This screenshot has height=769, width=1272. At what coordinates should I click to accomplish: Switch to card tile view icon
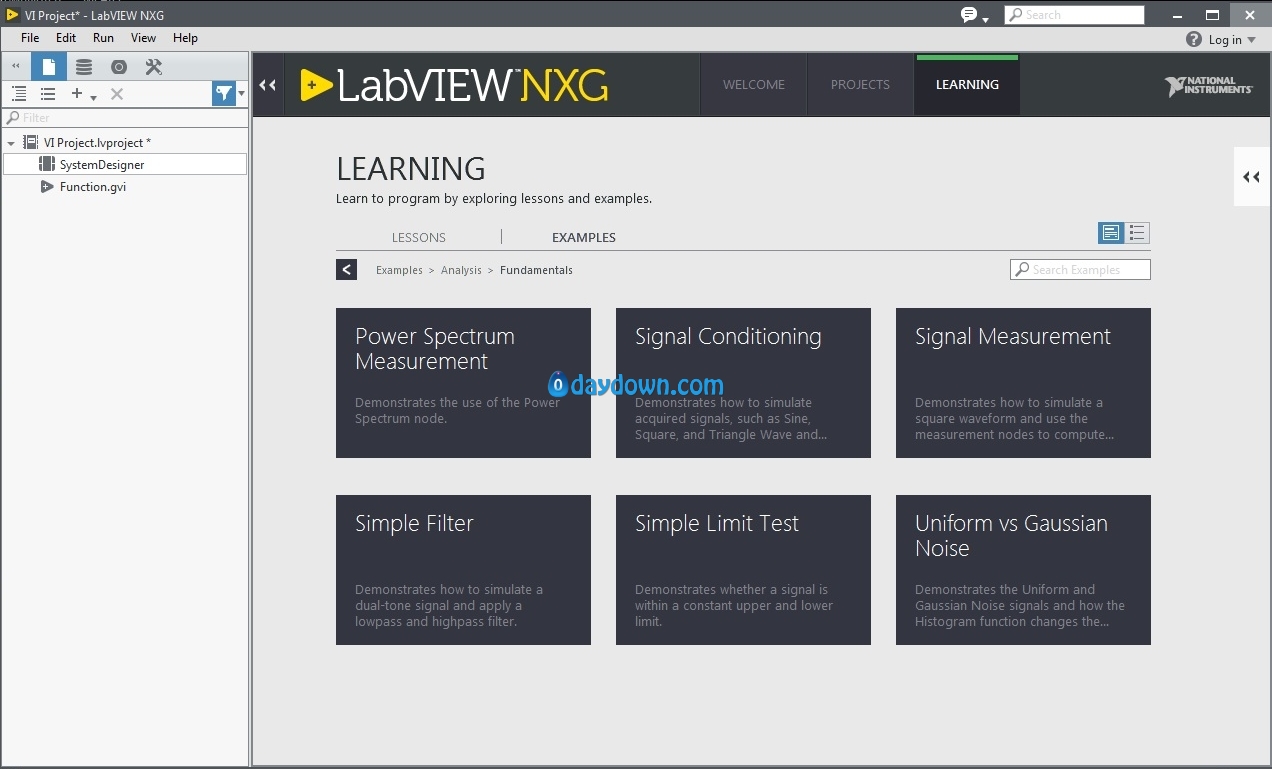pos(1111,233)
